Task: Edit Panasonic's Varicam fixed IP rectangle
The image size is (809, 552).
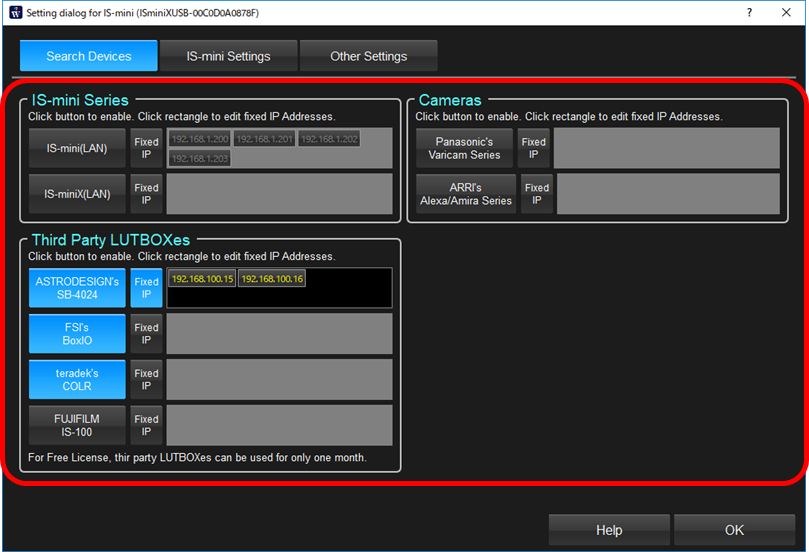Action: coord(667,148)
